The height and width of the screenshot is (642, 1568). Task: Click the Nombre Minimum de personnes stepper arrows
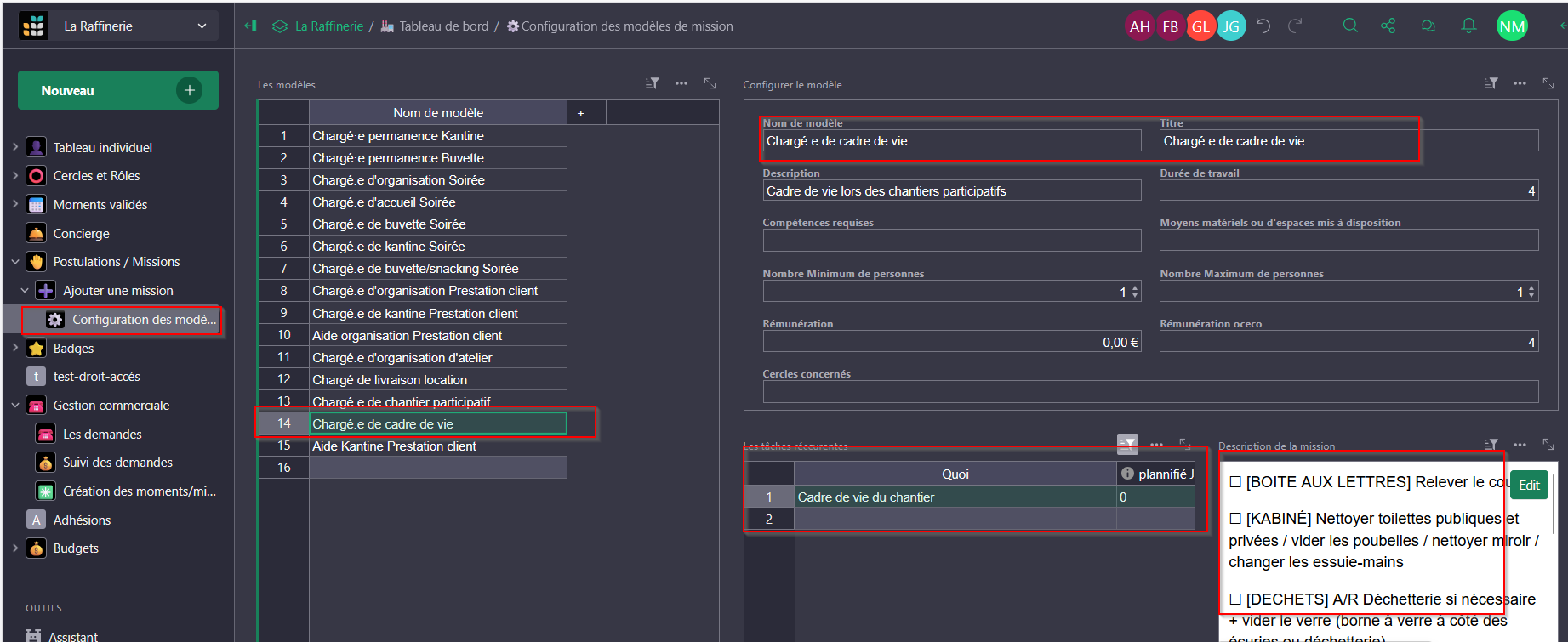[x=1135, y=292]
